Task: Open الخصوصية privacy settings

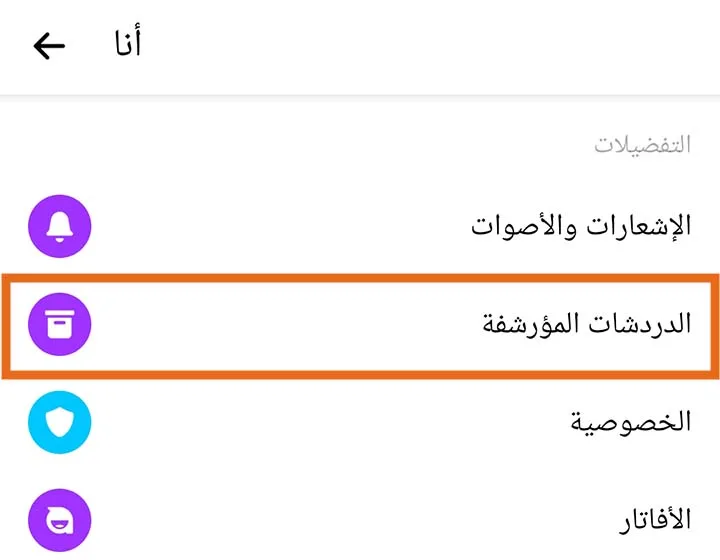Action: (630, 421)
